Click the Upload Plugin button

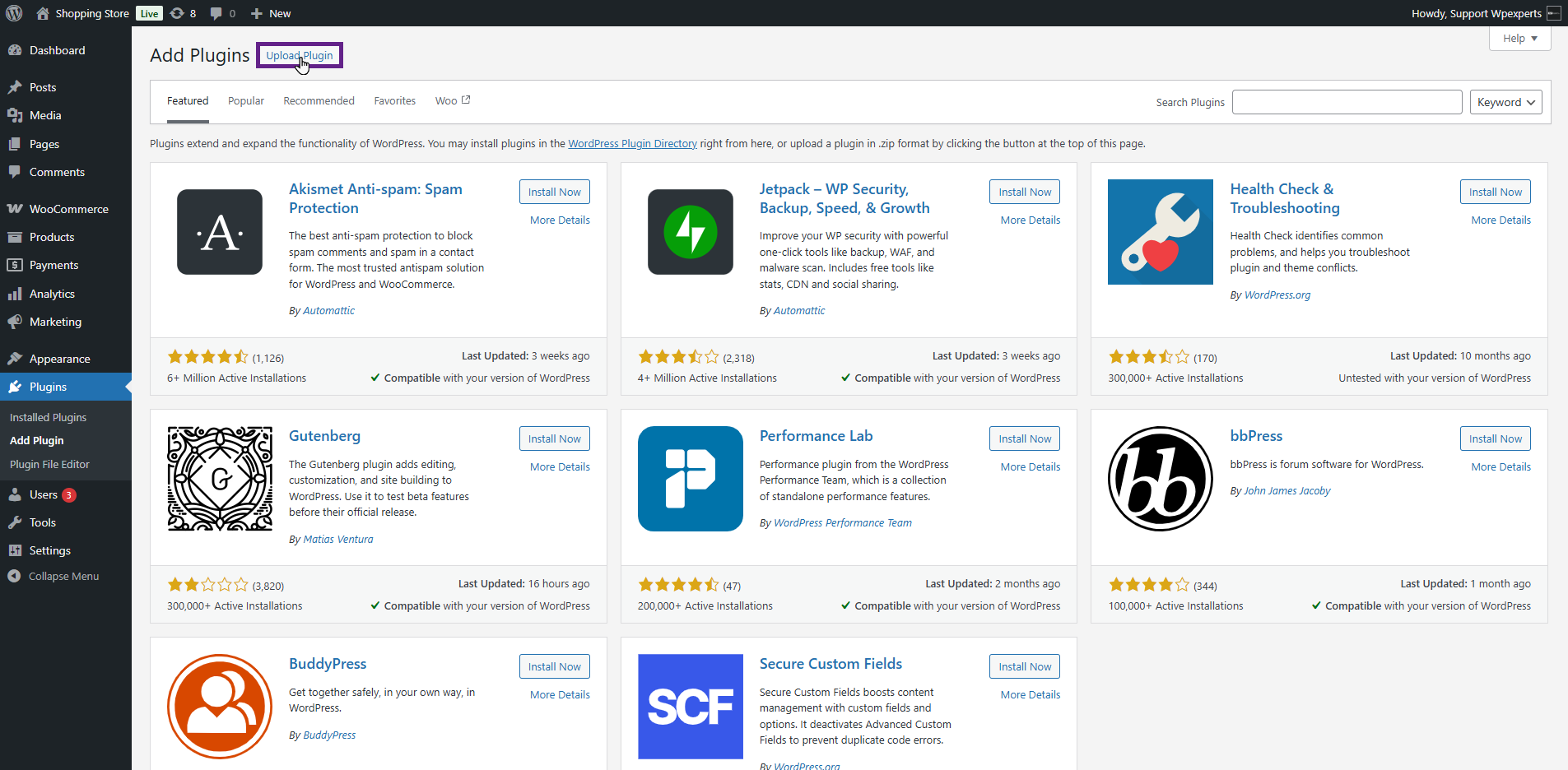[x=300, y=56]
